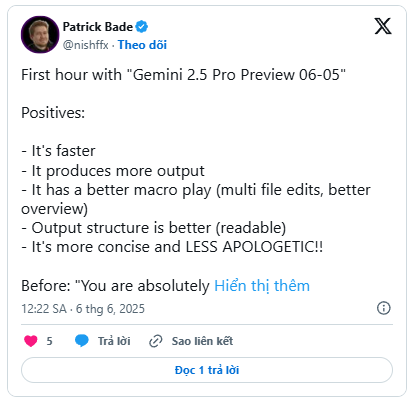Viewport: 415px width, 403px height.
Task: Copy link via Sao liên kết text
Action: [x=202, y=341]
